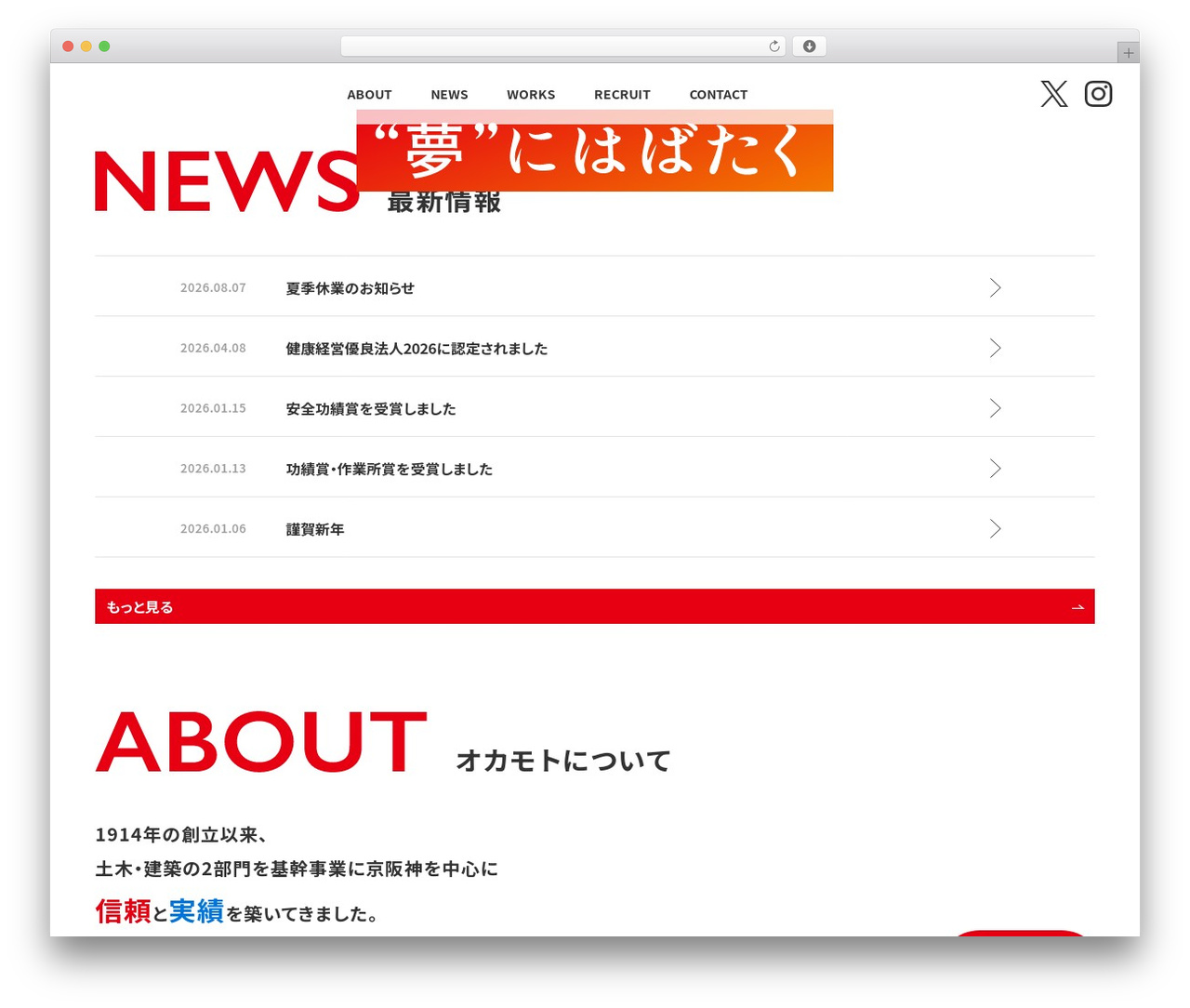Screen dimensions: 1190x1008
Task: Click the もっと見る button
Action: coord(595,606)
